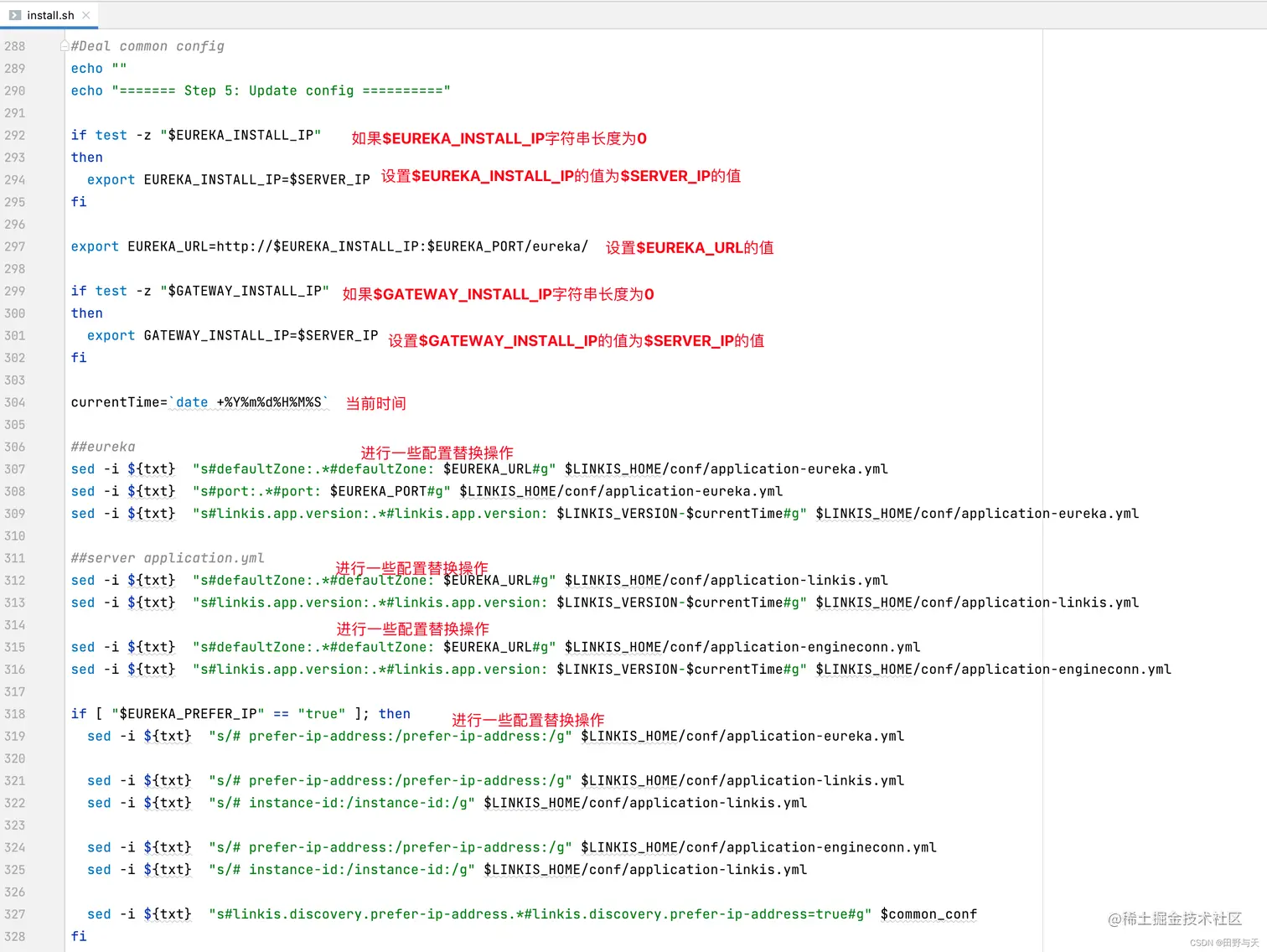Click prefer-ip-address sed string on line 321
Screen dimensions: 1267x952
390,781
